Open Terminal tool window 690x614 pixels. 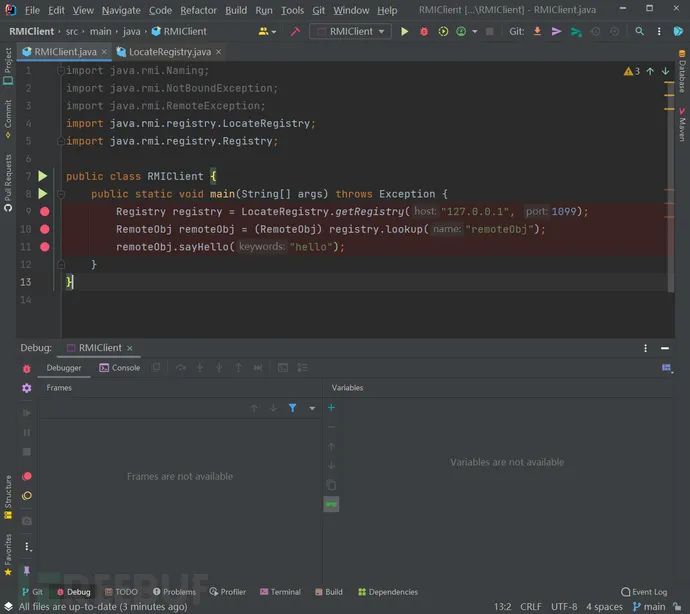(280, 592)
